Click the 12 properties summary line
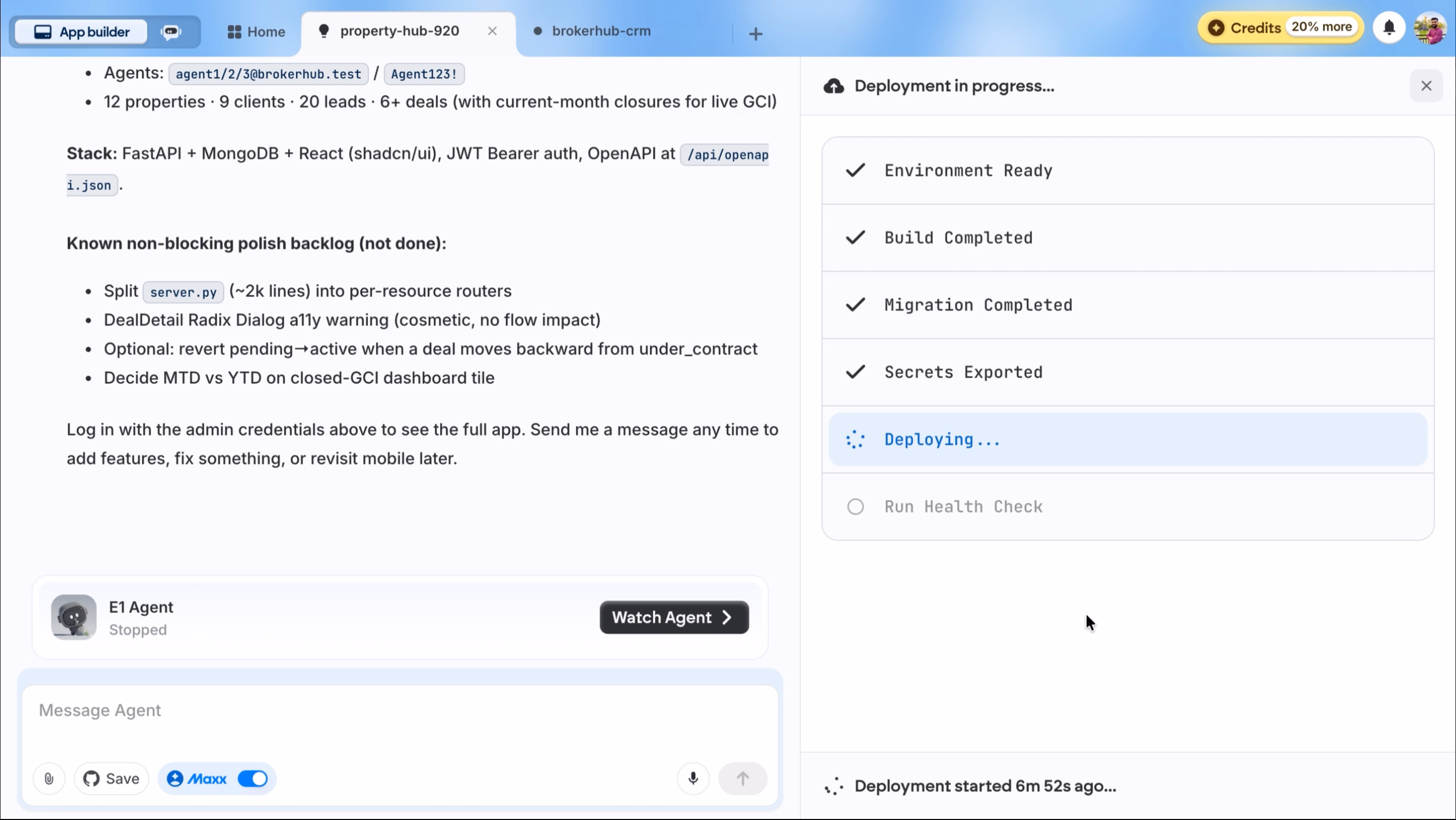1456x820 pixels. (x=441, y=102)
